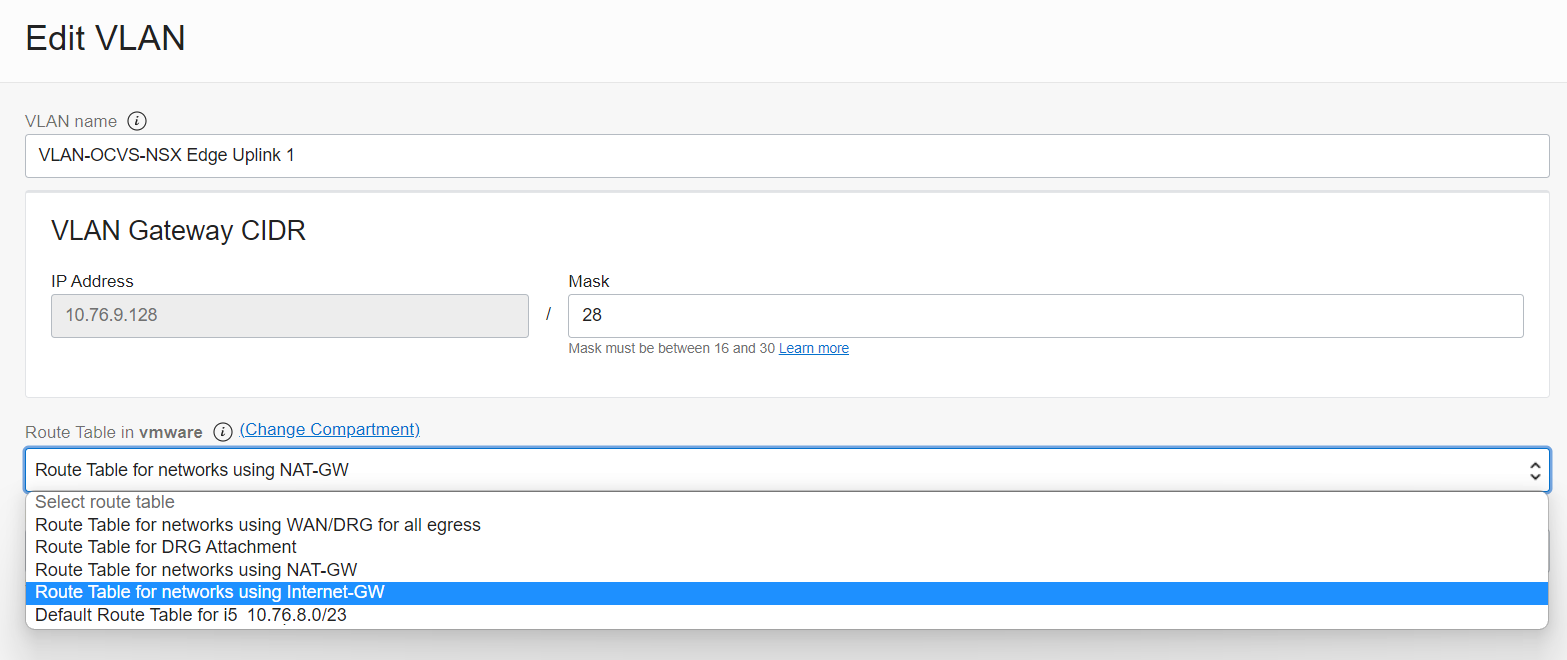Image resolution: width=1567 pixels, height=660 pixels.
Task: Click the Edit VLAN page title
Action: coord(105,38)
